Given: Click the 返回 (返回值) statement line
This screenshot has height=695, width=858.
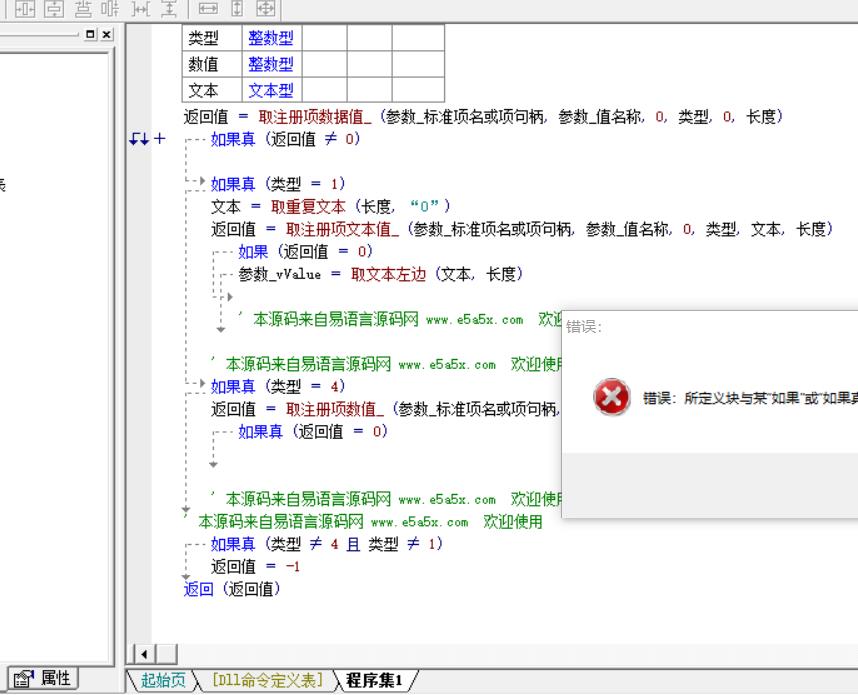Looking at the screenshot, I should [232, 589].
